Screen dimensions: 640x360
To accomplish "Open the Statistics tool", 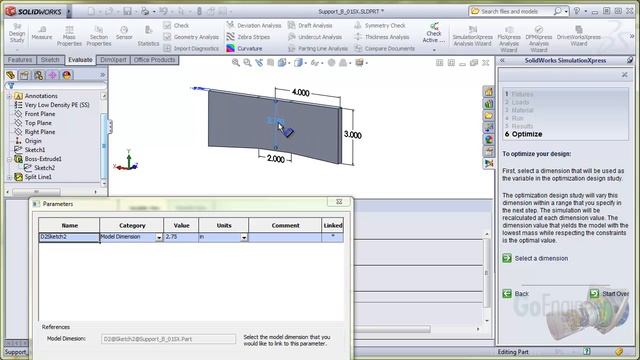I will click(148, 36).
